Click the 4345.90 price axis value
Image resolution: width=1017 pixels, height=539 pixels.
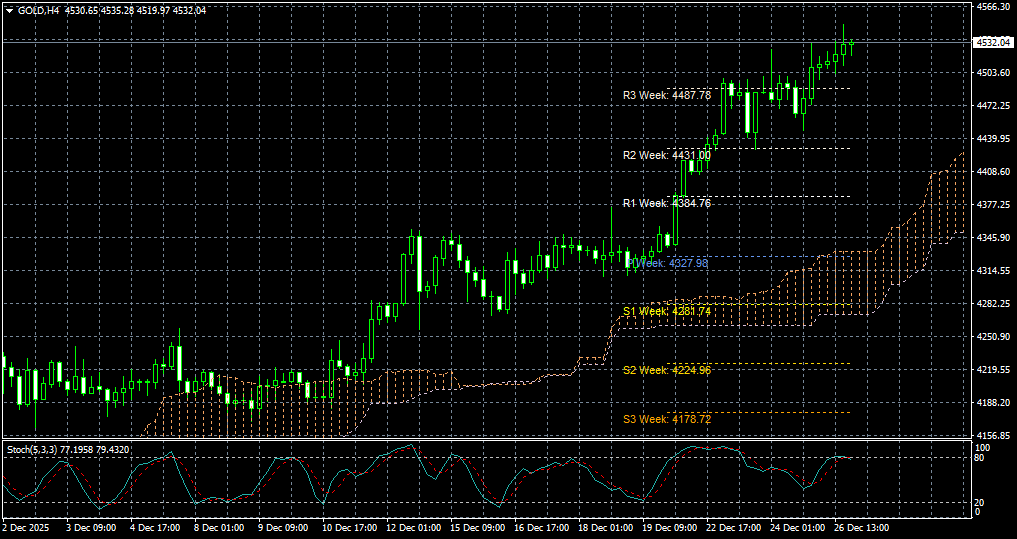[x=992, y=237]
